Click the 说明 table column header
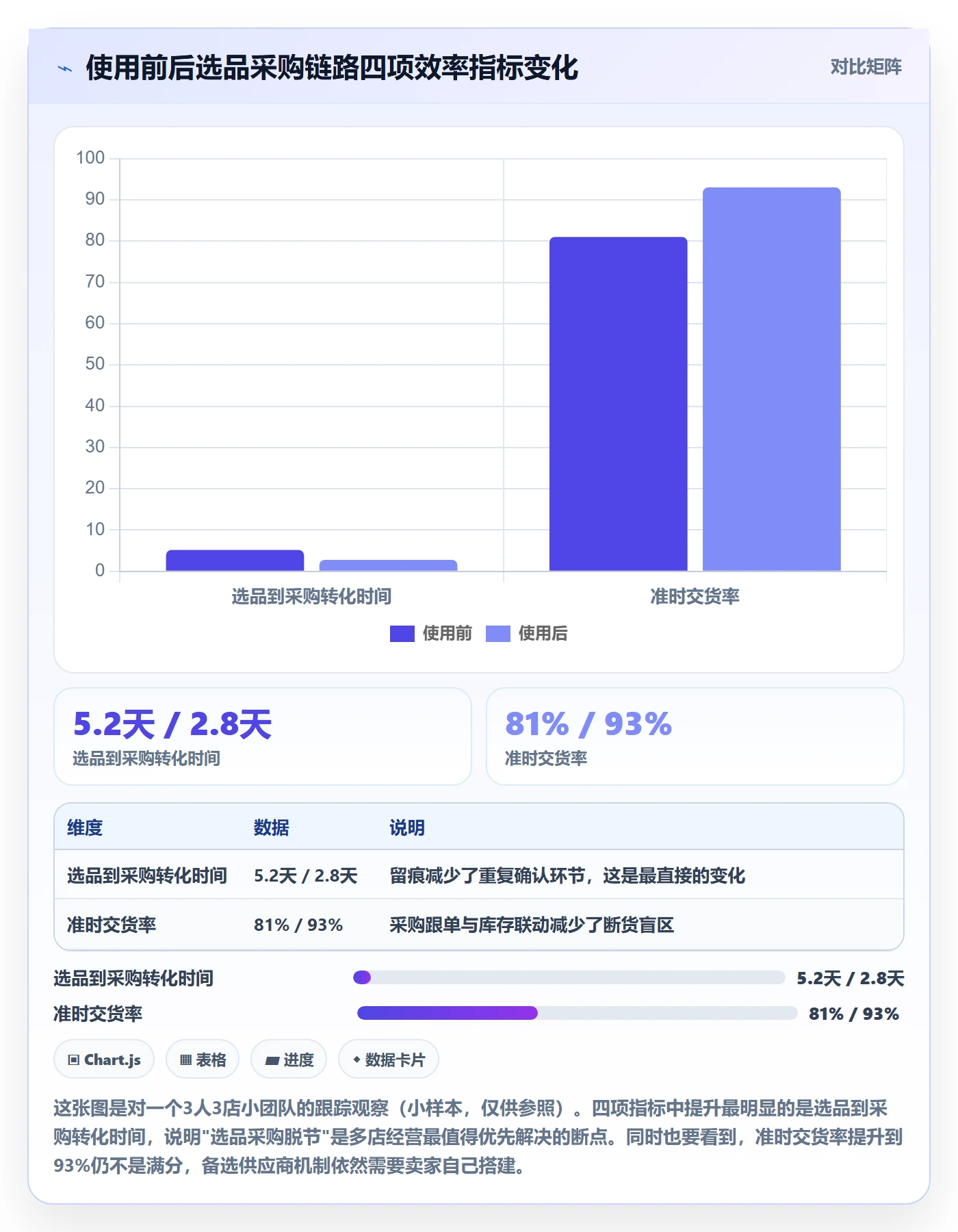 [407, 827]
